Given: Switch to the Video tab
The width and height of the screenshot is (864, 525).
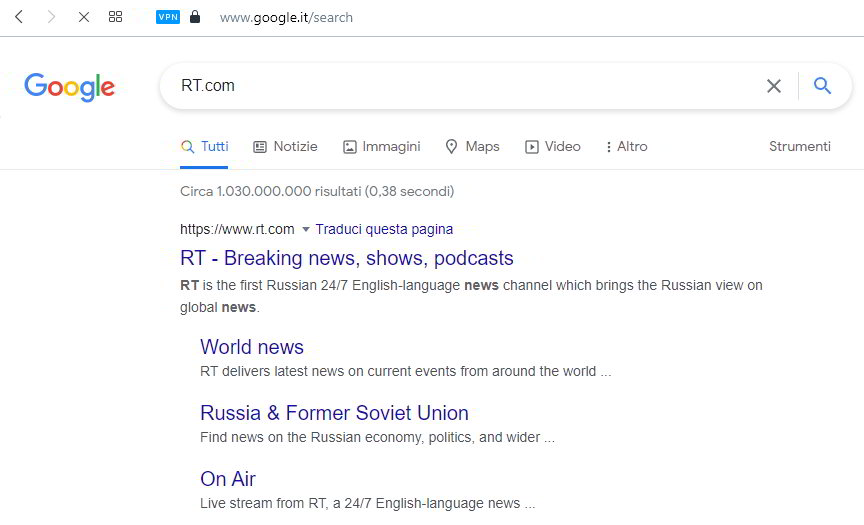Looking at the screenshot, I should (553, 147).
